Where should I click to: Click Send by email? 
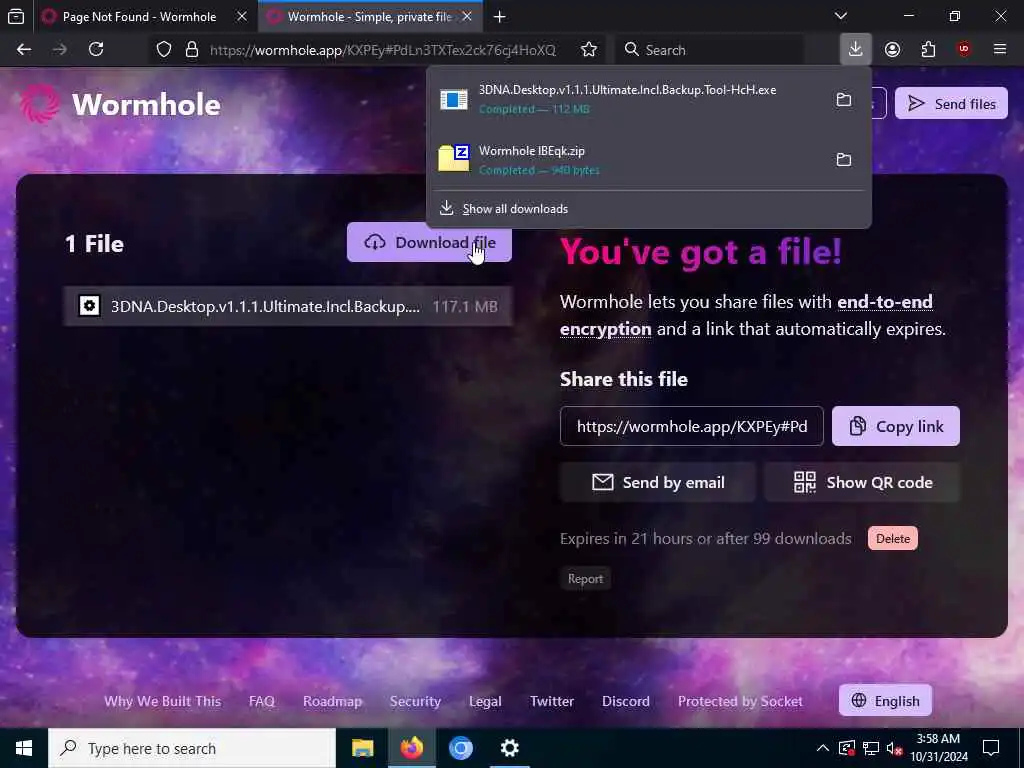658,482
